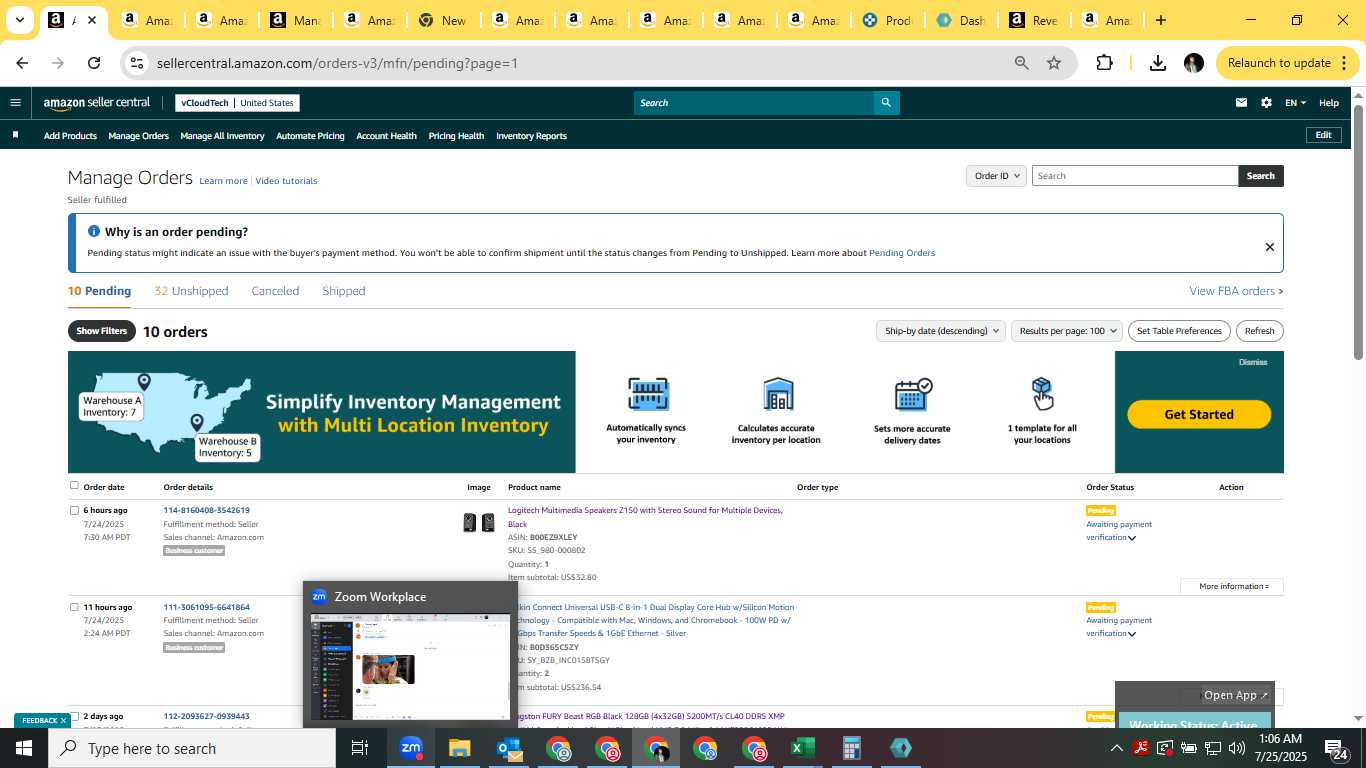1366x768 pixels.
Task: View site information icon in address bar
Action: tap(138, 63)
